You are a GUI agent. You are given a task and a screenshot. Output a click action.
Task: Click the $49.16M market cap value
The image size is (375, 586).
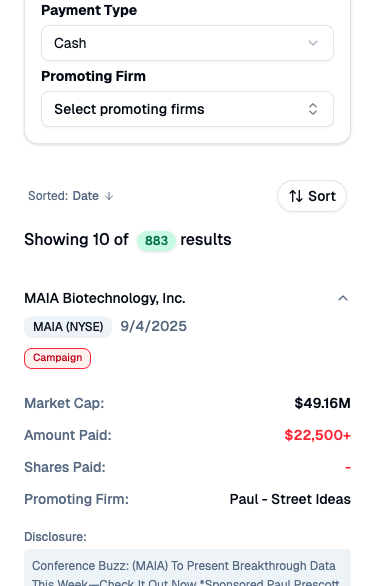tap(322, 403)
